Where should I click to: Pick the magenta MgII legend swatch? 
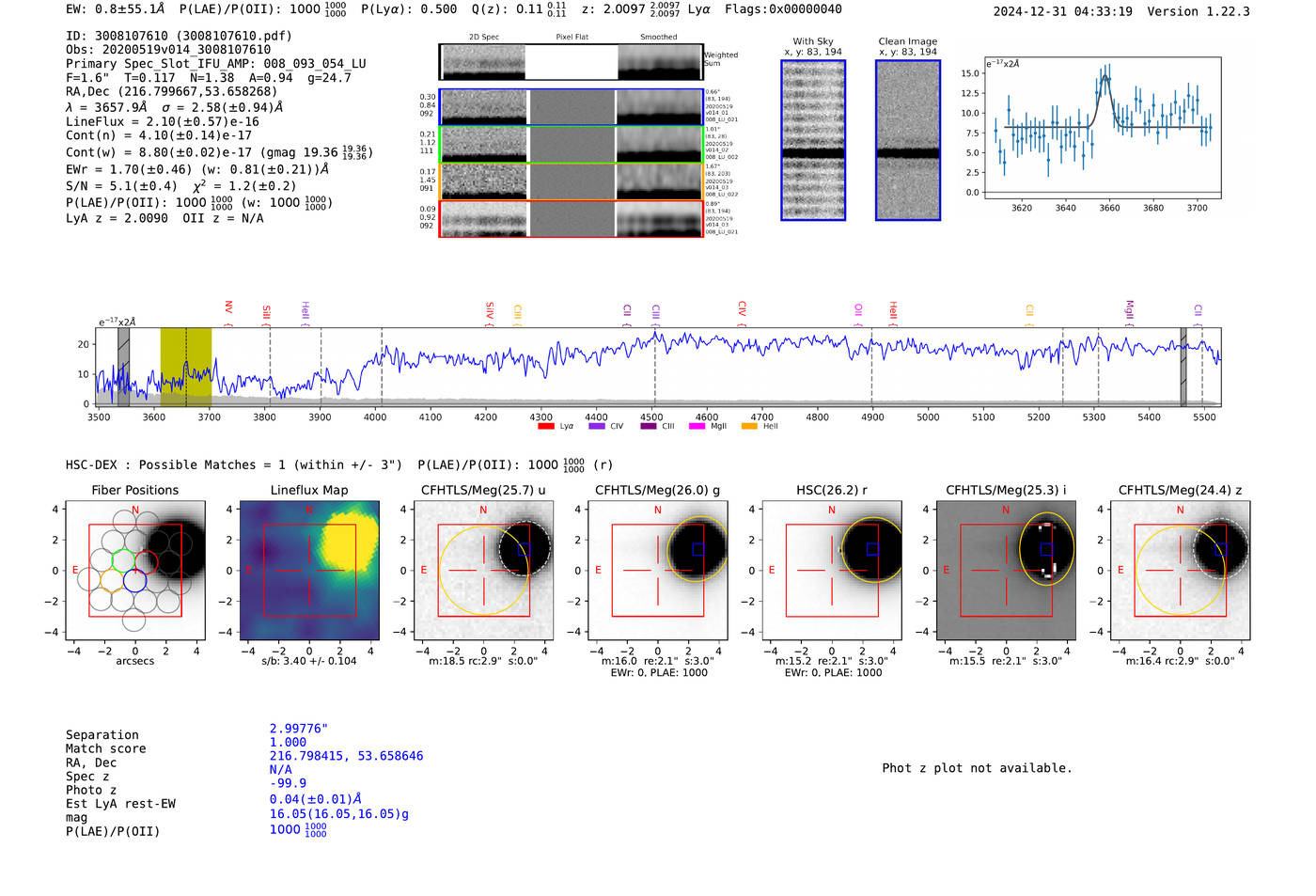pos(697,427)
